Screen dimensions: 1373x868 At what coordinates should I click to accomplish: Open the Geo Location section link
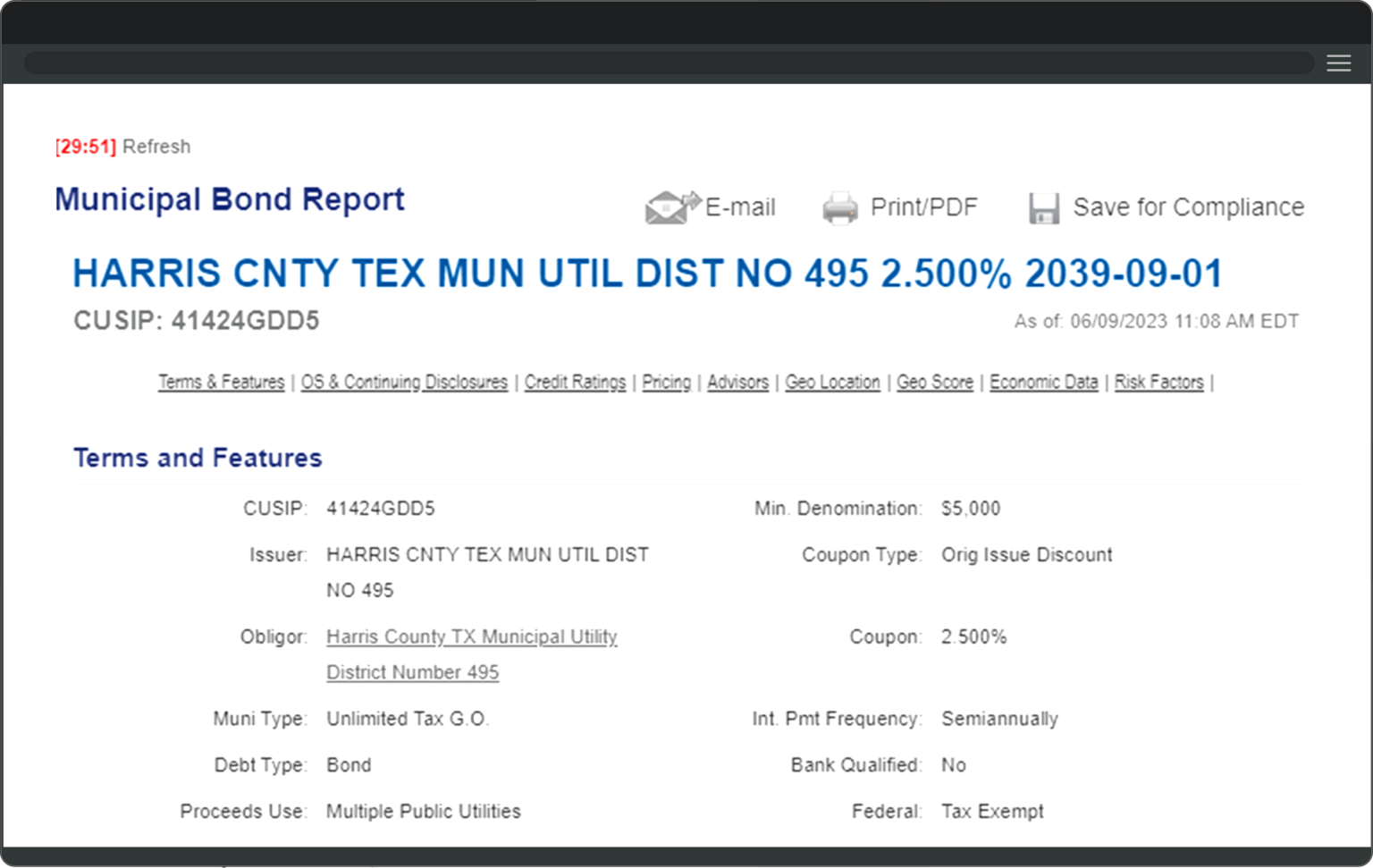click(832, 383)
